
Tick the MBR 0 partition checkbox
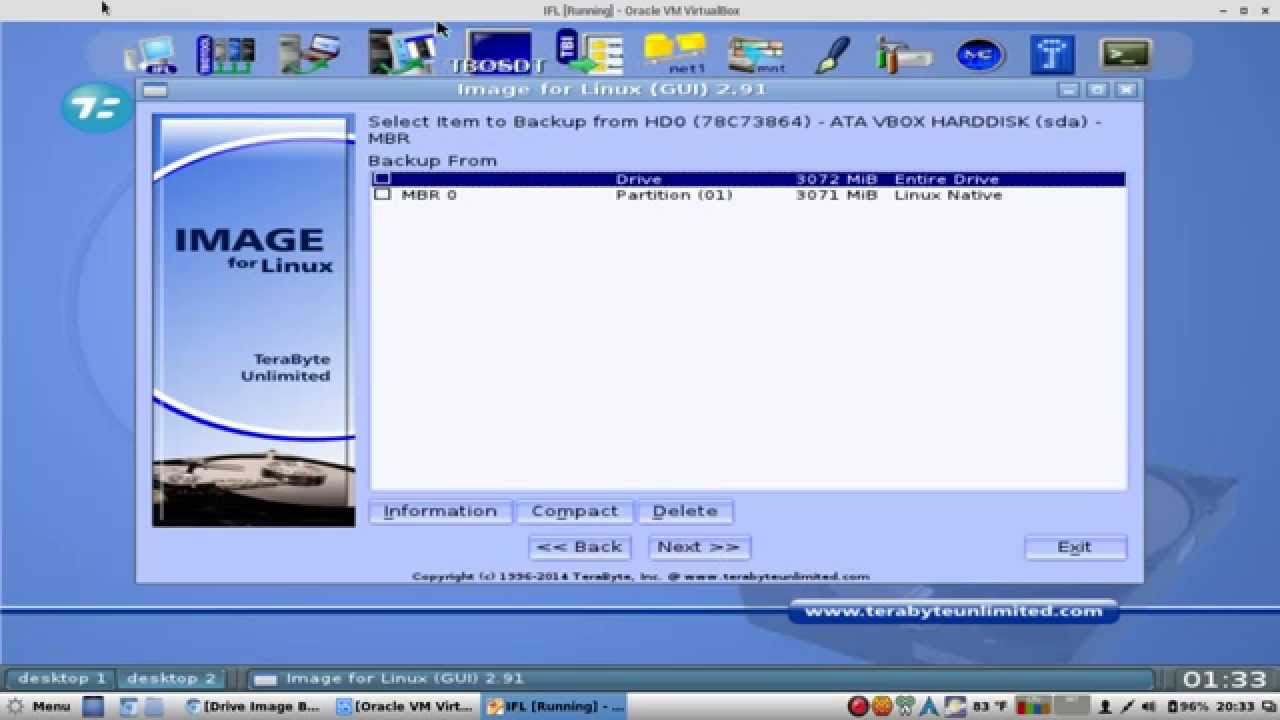click(x=382, y=195)
